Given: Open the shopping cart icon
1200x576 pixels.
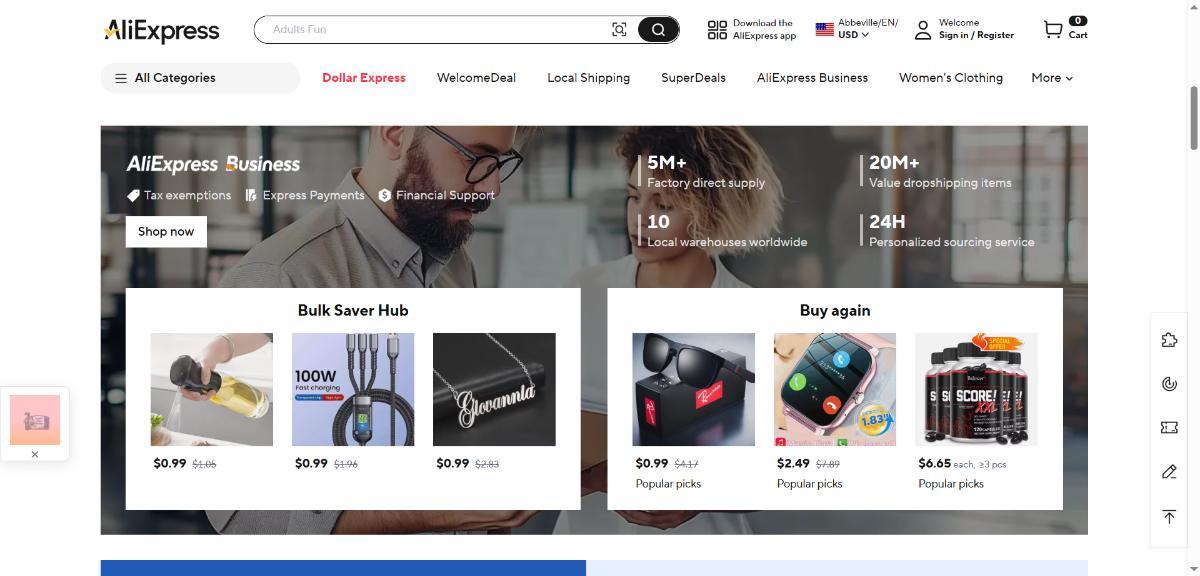Looking at the screenshot, I should point(1053,30).
